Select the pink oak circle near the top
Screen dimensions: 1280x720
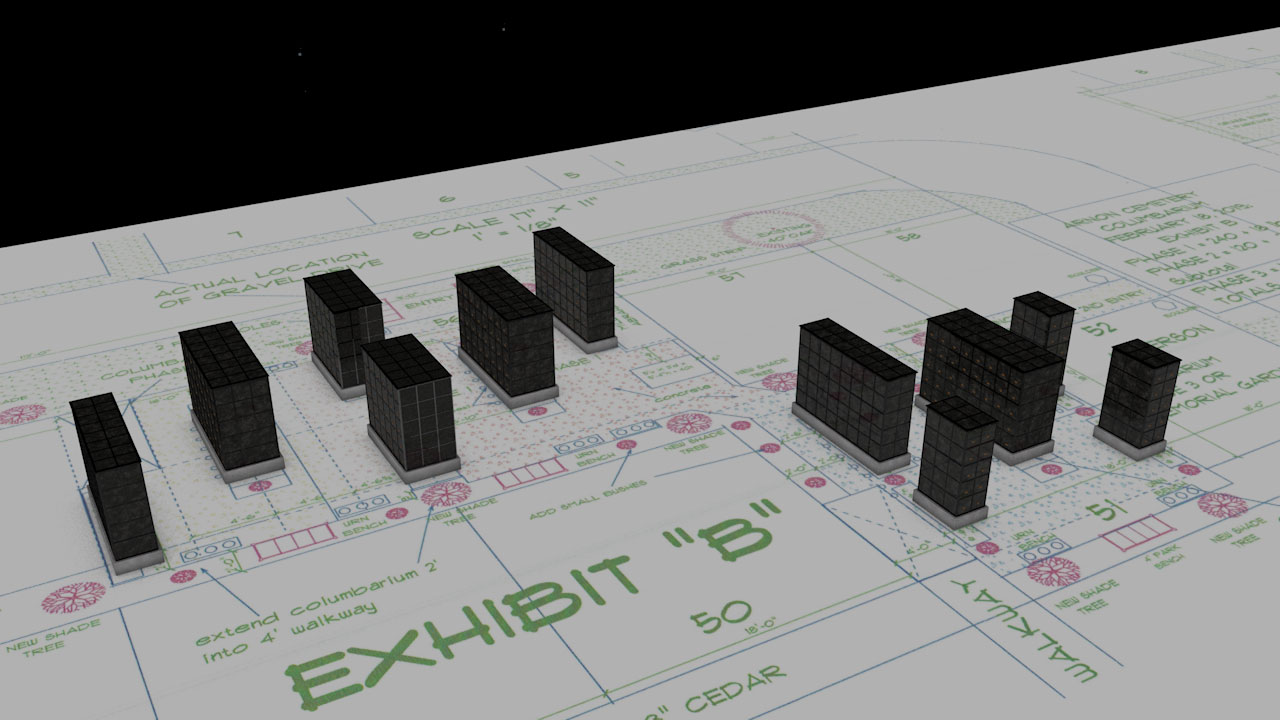[773, 230]
